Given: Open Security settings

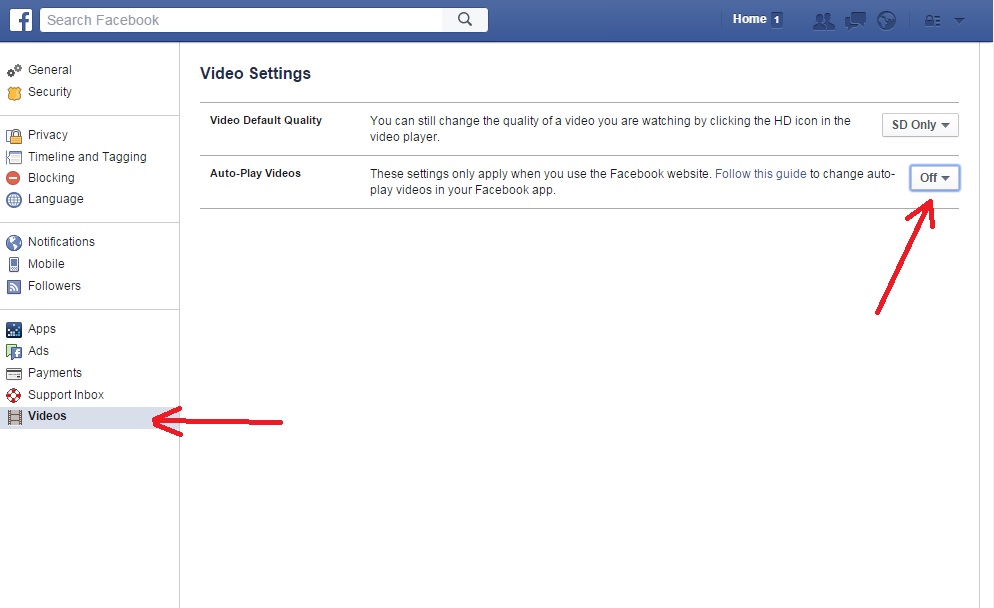Looking at the screenshot, I should click(x=49, y=92).
